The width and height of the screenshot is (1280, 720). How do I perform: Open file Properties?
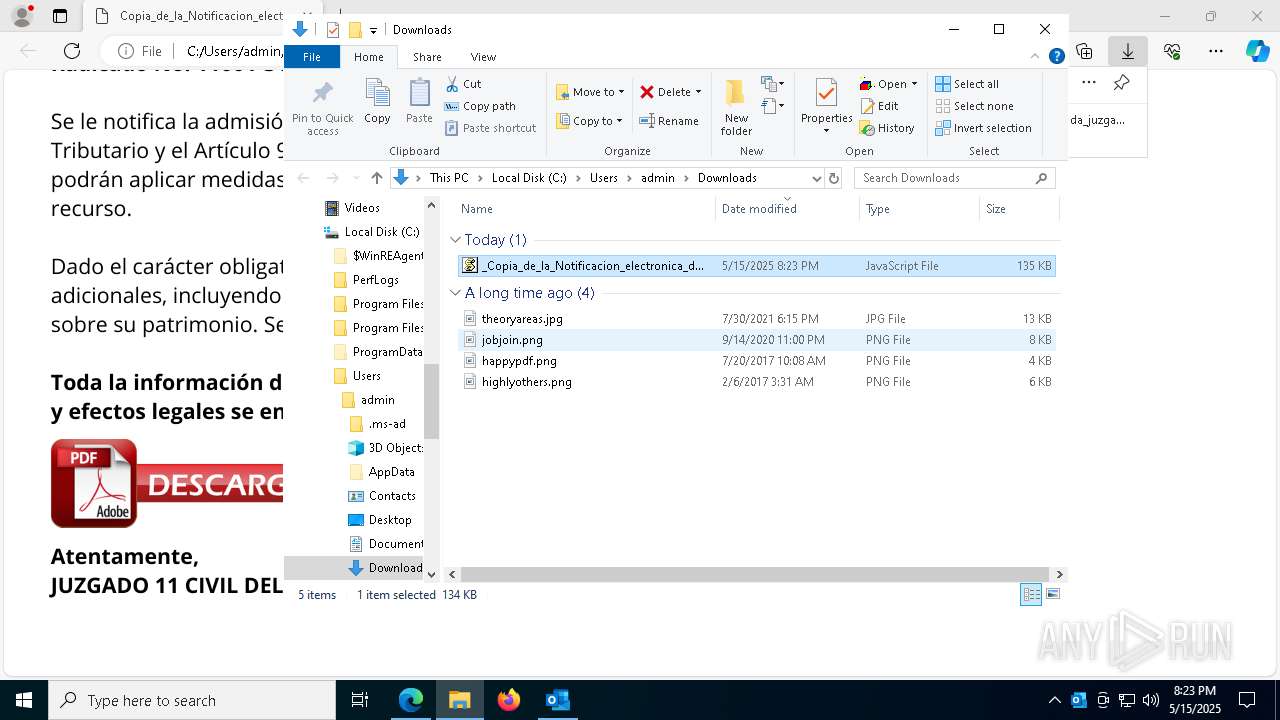coord(826,107)
